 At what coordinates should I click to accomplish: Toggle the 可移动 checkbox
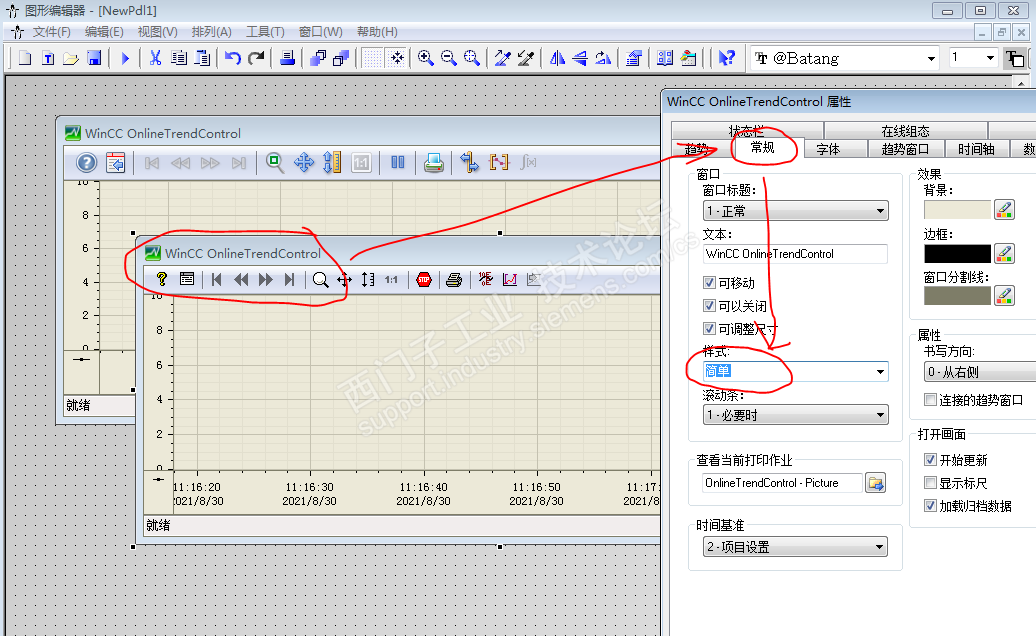point(709,283)
